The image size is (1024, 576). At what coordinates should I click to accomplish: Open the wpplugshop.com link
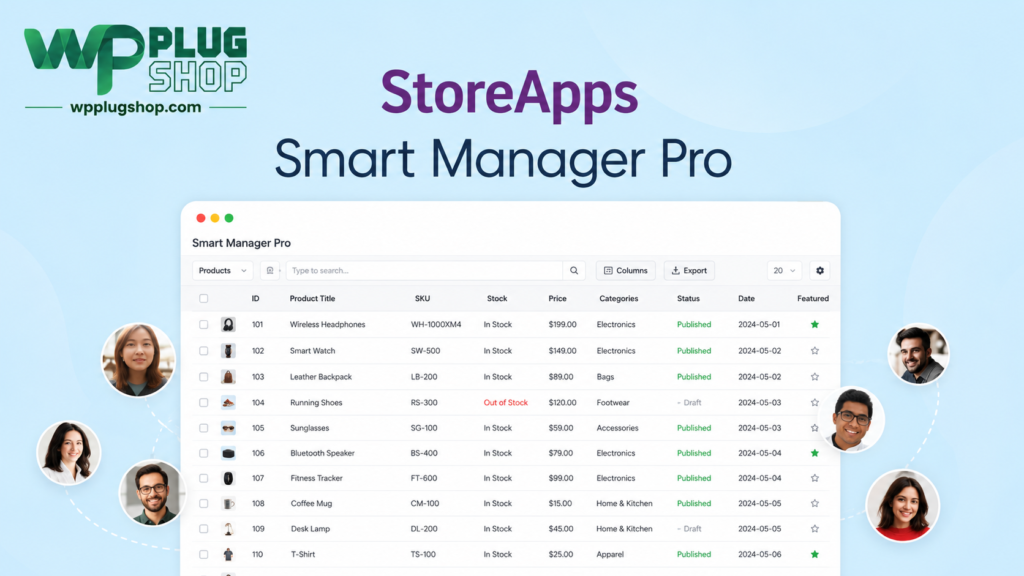pyautogui.click(x=136, y=107)
